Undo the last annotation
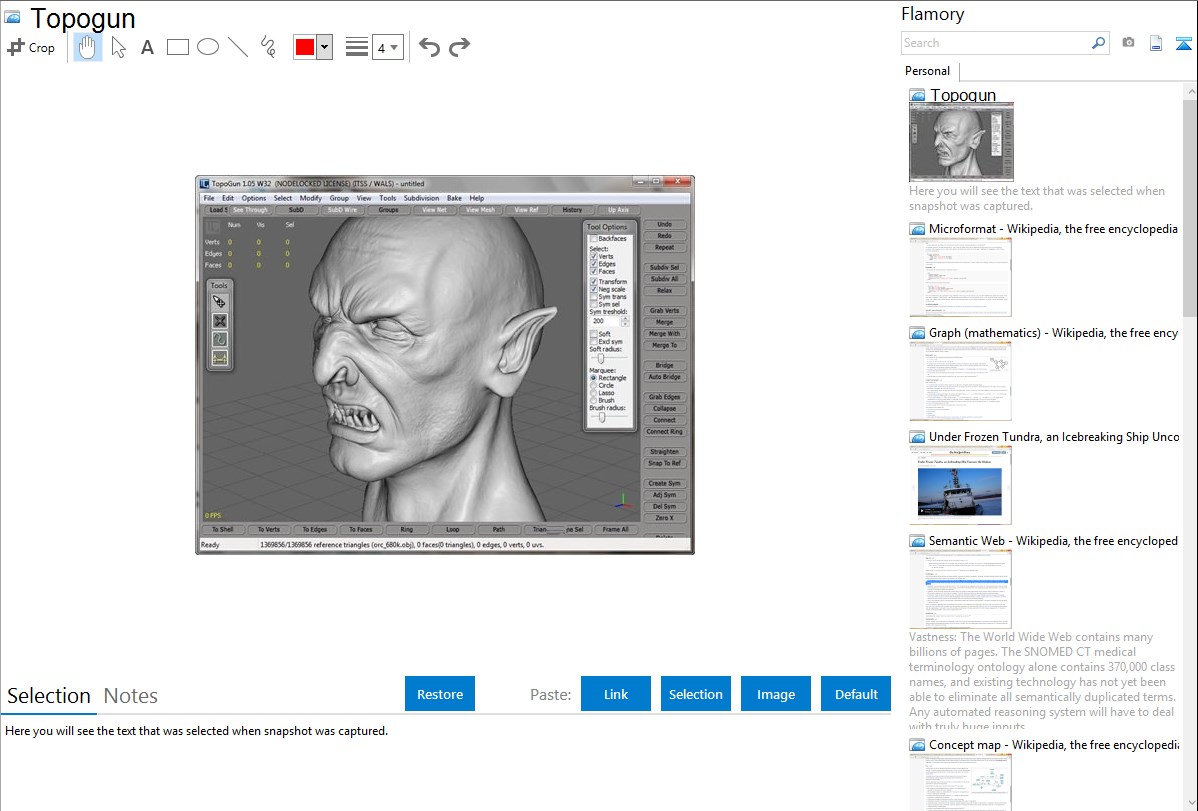The width and height of the screenshot is (1198, 811). click(x=429, y=47)
